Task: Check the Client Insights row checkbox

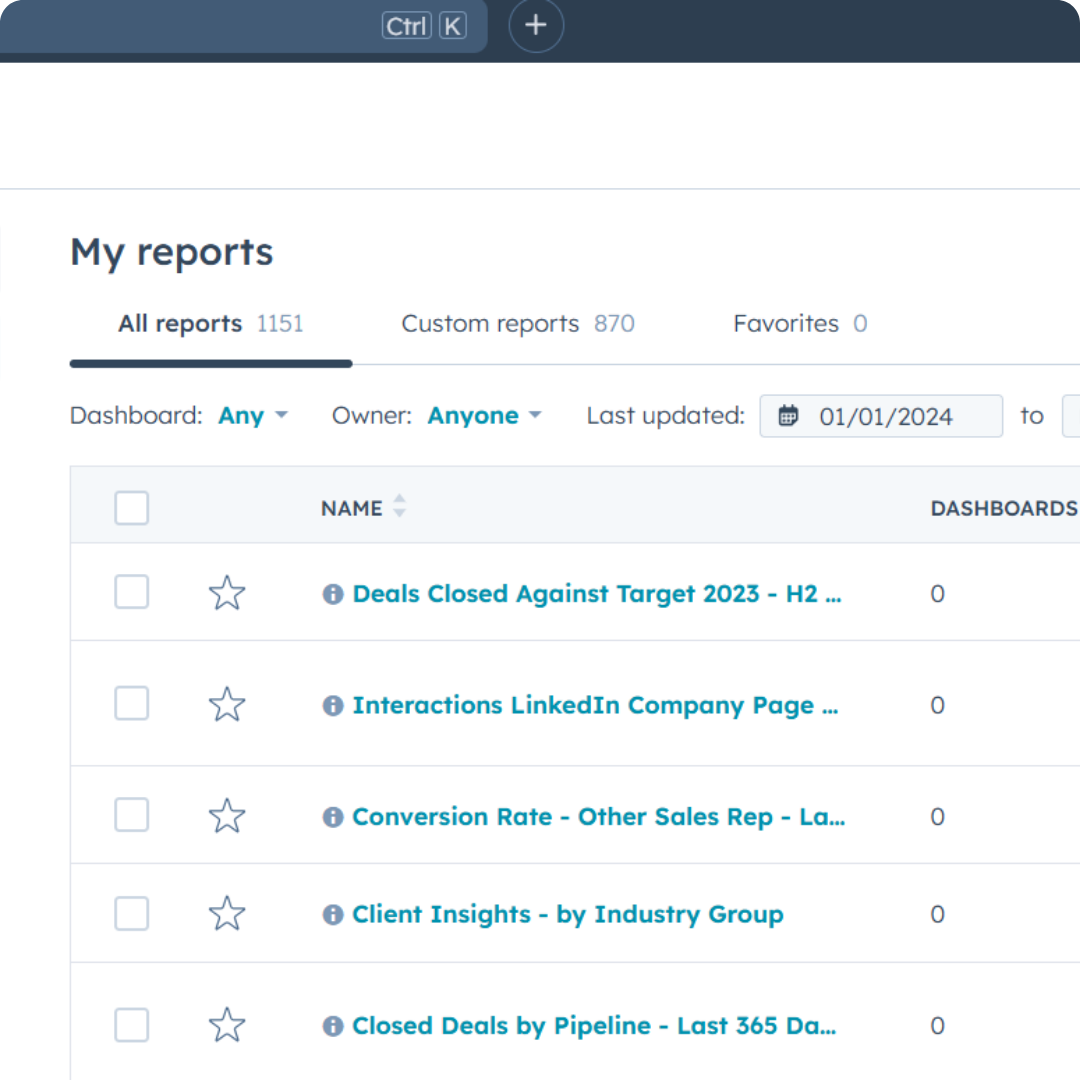Action: pyautogui.click(x=132, y=914)
